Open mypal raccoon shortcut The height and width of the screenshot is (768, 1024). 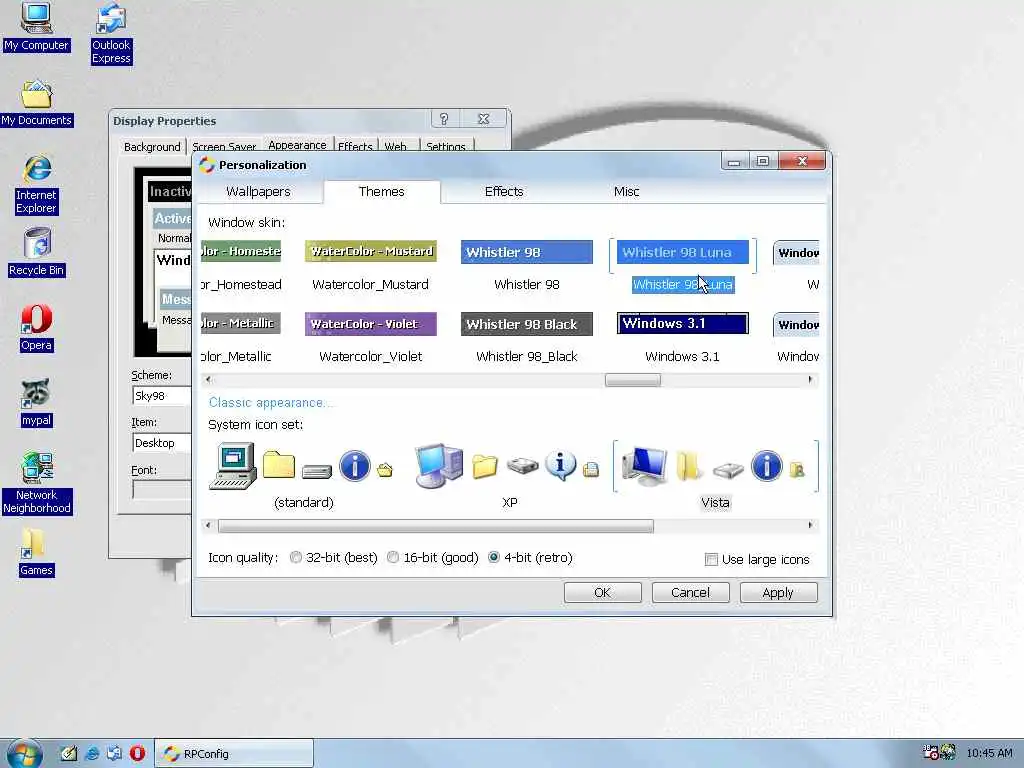(x=36, y=403)
